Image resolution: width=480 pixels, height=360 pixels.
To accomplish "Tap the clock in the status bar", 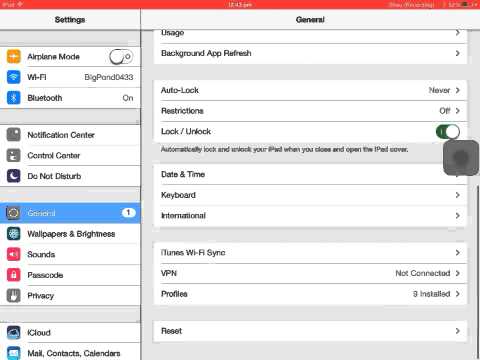I will point(240,4).
